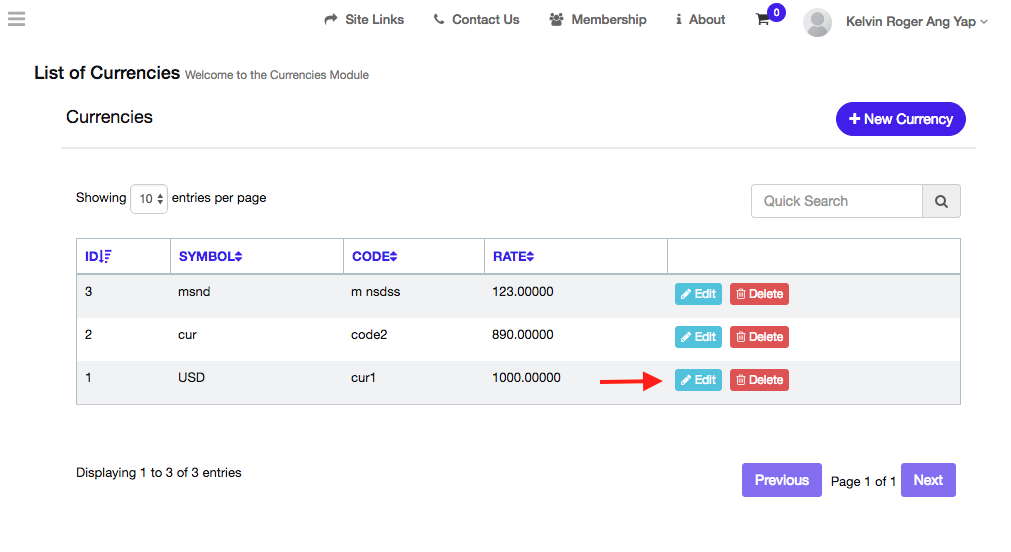Delete the cur currency row
Image resolution: width=1011 pixels, height=552 pixels.
tap(759, 337)
